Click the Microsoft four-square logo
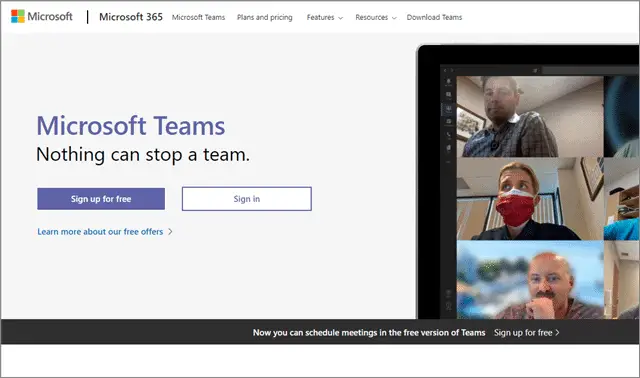This screenshot has width=640, height=378. pyautogui.click(x=18, y=16)
